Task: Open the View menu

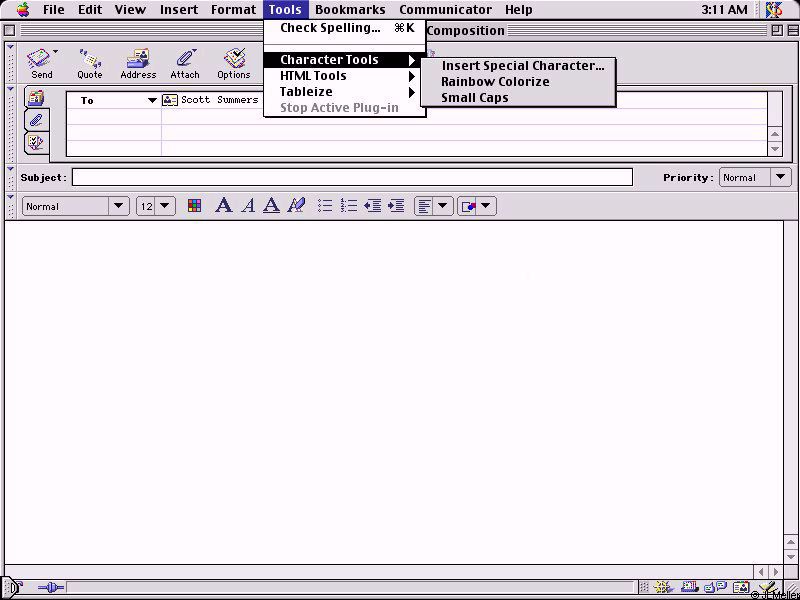Action: click(130, 10)
